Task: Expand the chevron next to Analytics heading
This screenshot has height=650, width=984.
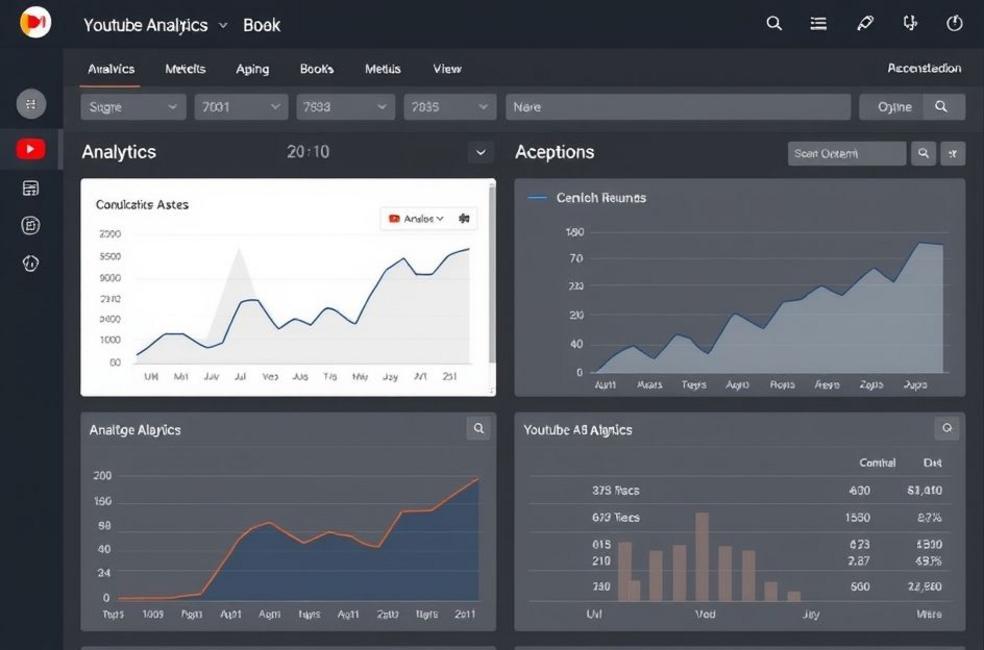Action: [x=481, y=153]
